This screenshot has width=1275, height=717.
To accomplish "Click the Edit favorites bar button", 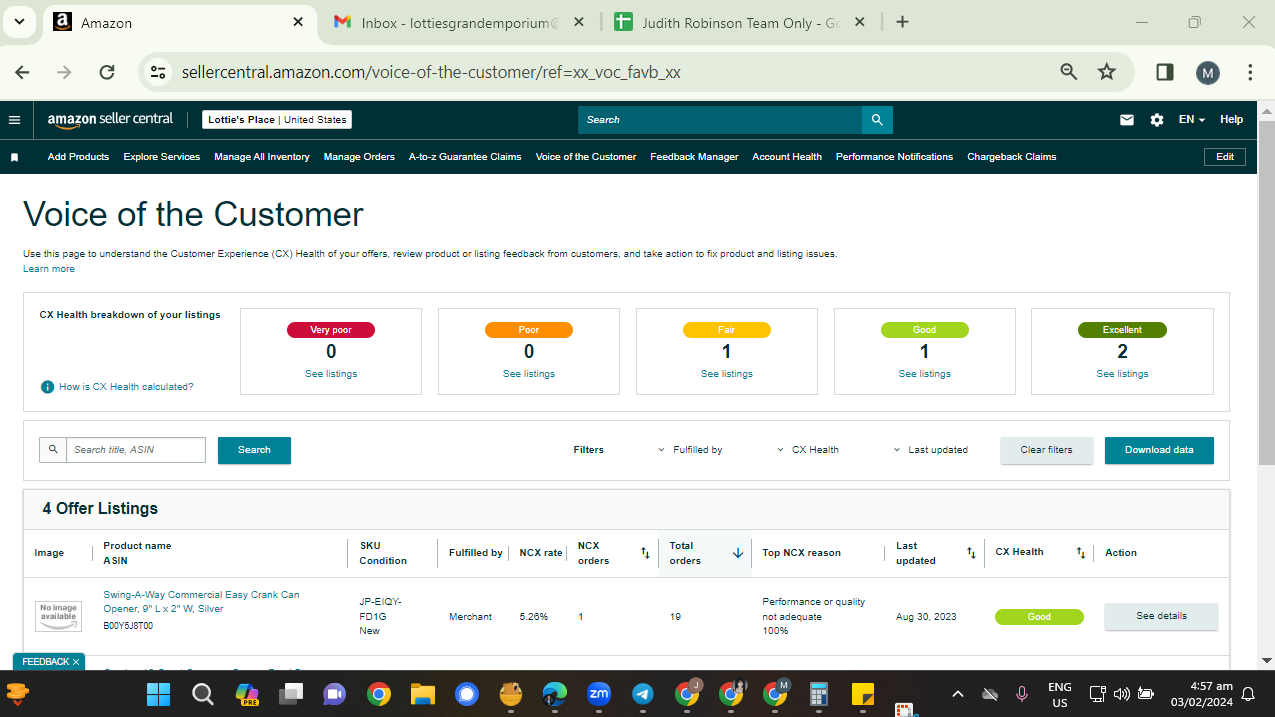I will coord(1225,157).
